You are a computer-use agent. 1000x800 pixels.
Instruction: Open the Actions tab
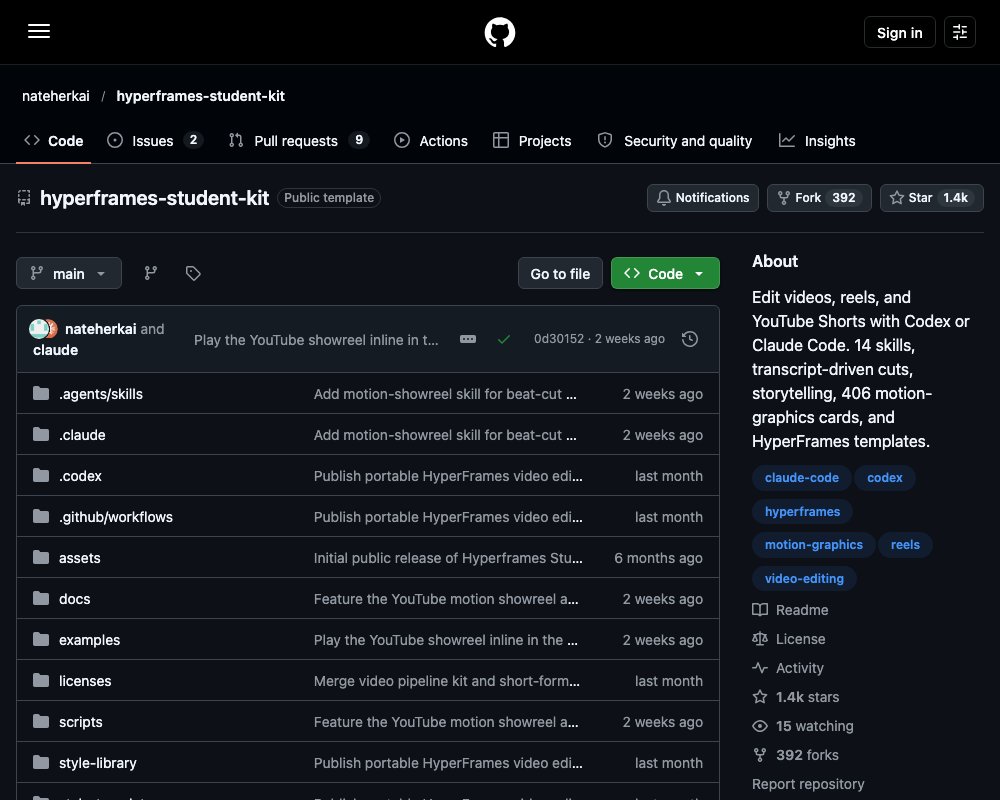(430, 140)
